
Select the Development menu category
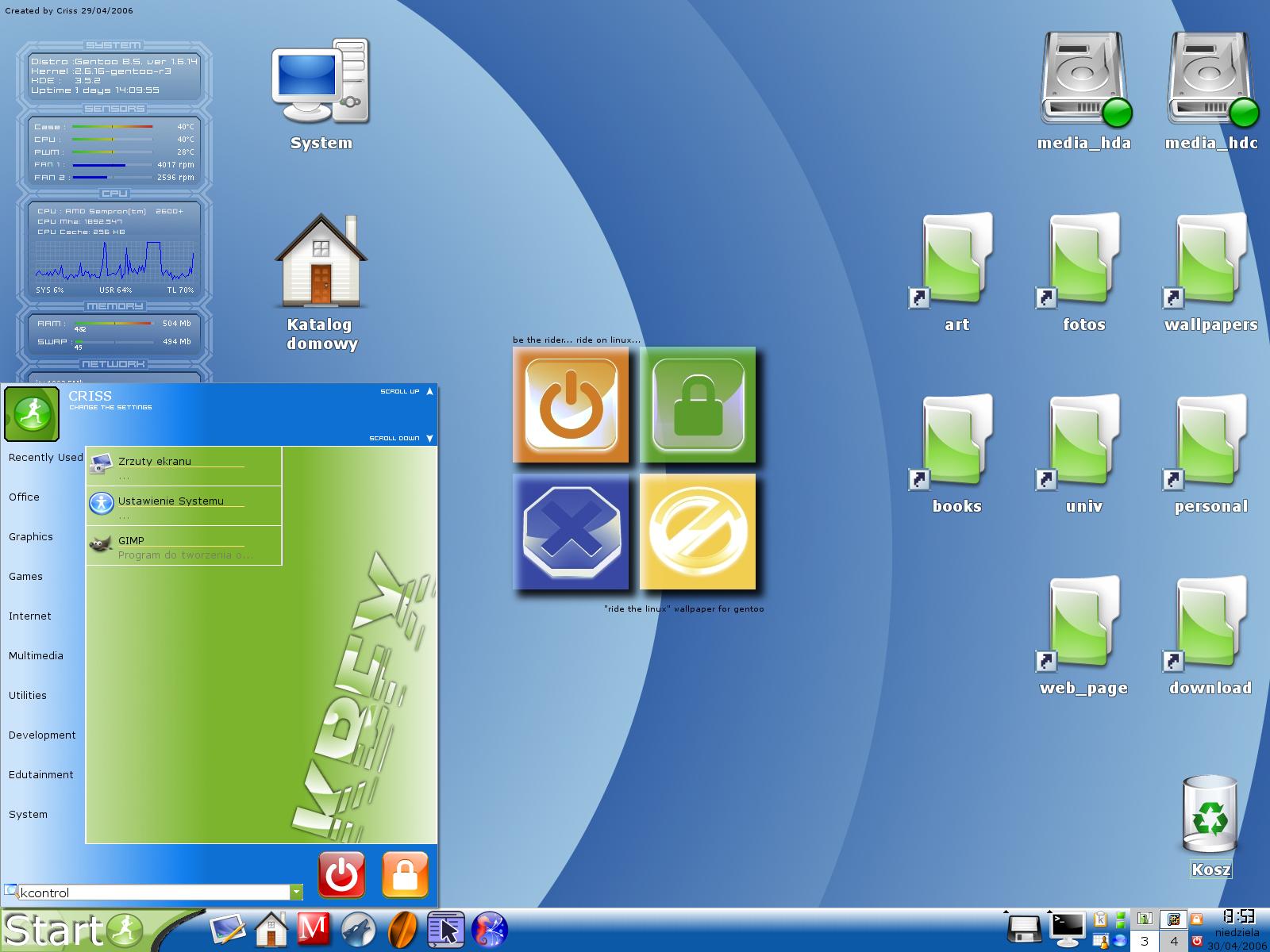click(x=42, y=735)
